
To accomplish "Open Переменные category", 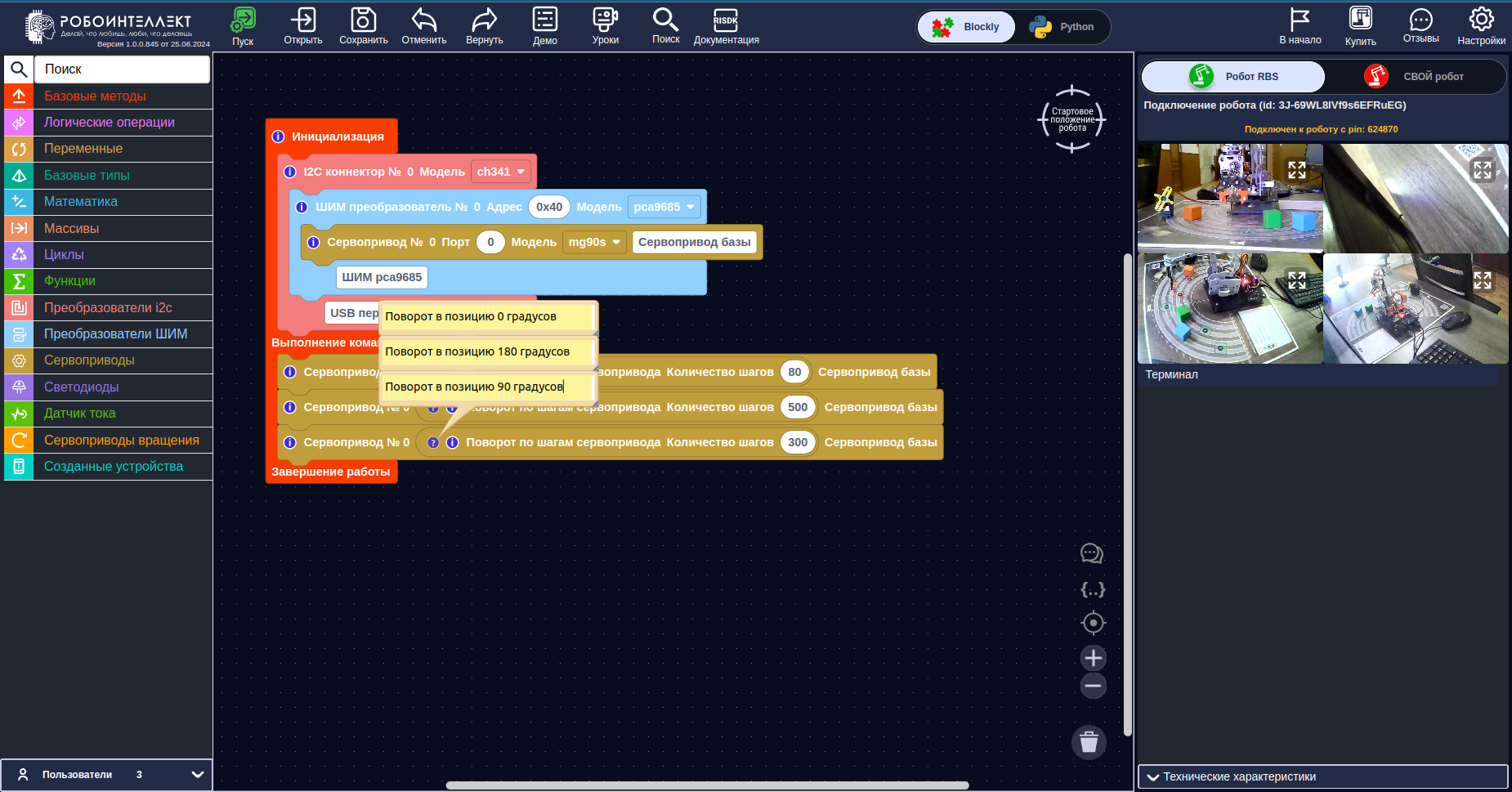I will [x=108, y=149].
